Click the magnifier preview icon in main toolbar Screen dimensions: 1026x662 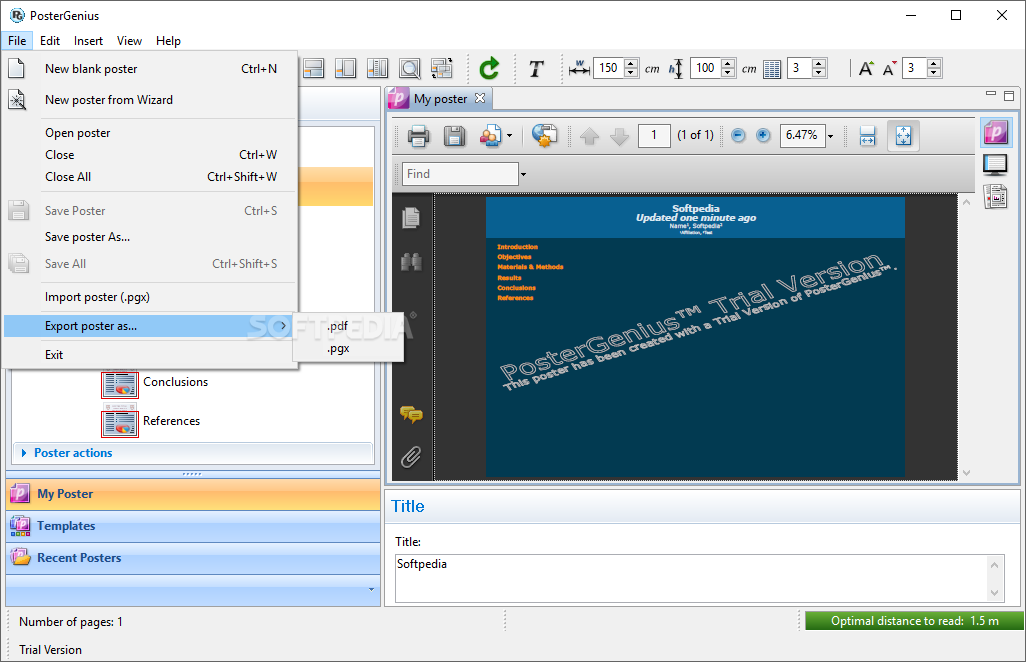(410, 68)
